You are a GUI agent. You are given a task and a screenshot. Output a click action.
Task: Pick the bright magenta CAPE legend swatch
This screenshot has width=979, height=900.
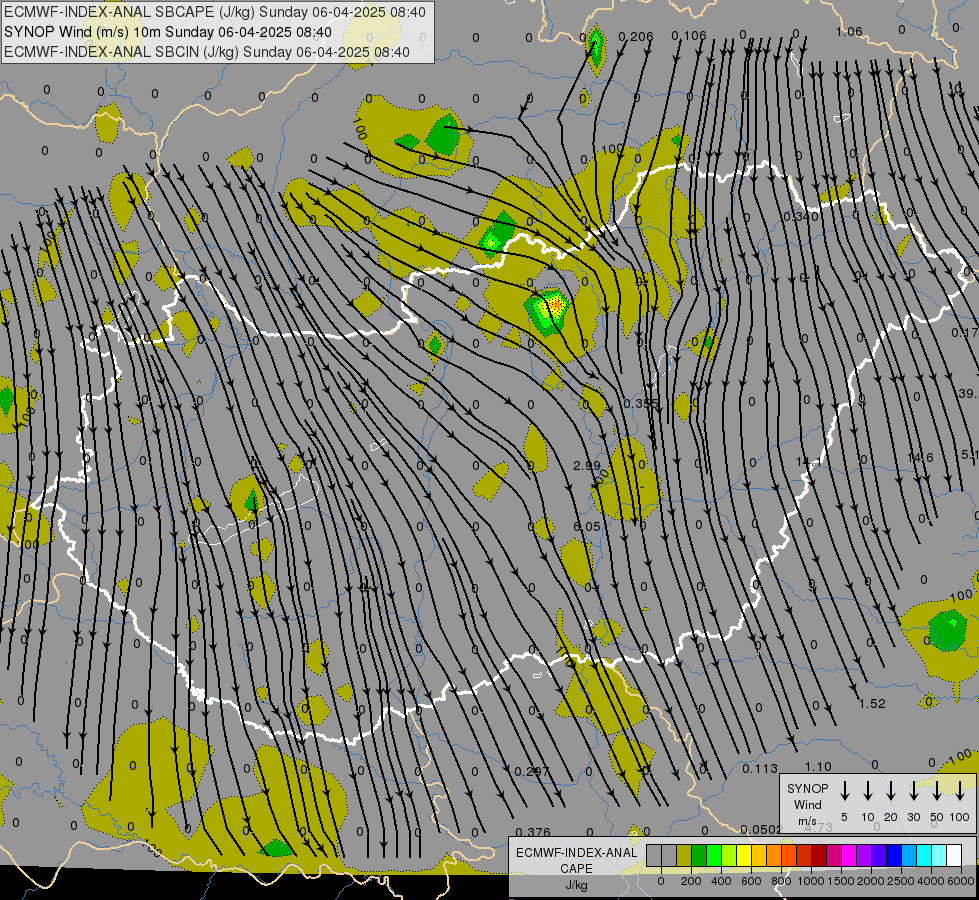(x=849, y=856)
